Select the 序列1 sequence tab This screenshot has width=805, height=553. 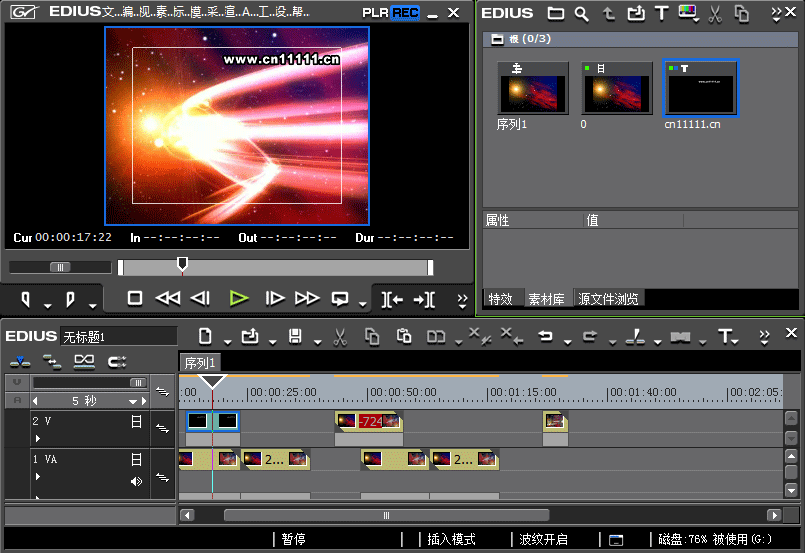pos(200,363)
